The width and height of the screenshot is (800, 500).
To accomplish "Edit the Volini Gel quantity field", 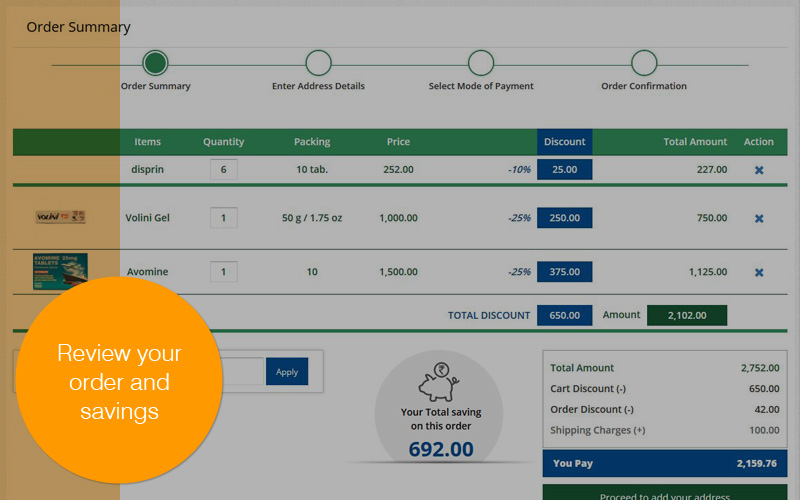I will click(x=223, y=218).
